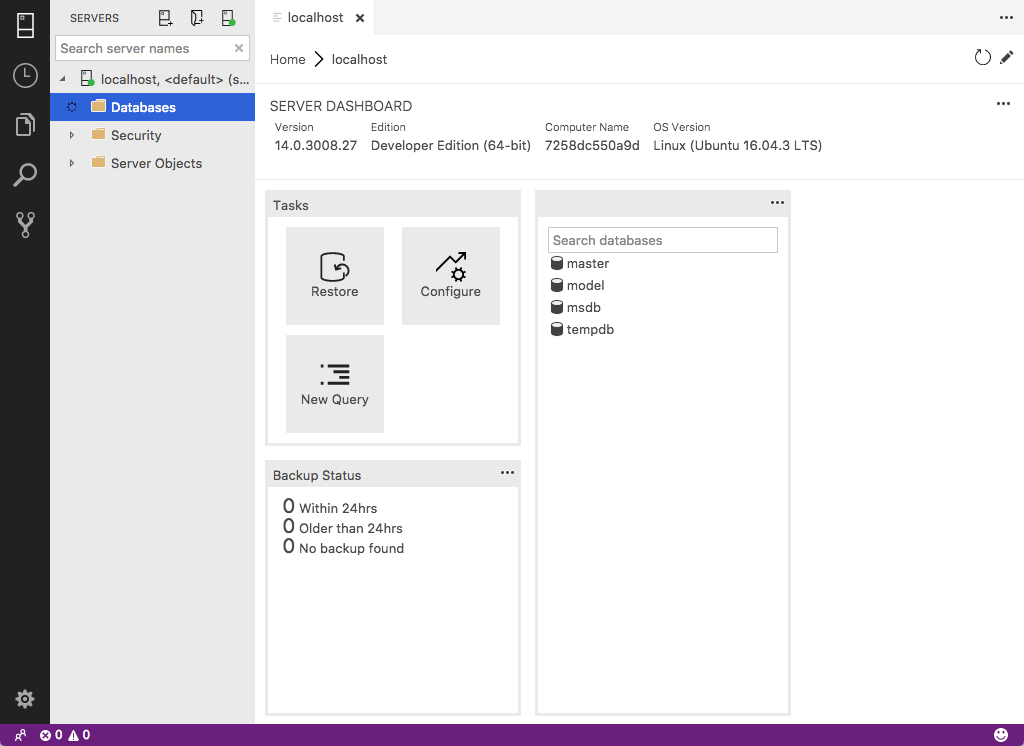Open the Server Dashboard options menu
Image resolution: width=1024 pixels, height=746 pixels.
(1003, 103)
